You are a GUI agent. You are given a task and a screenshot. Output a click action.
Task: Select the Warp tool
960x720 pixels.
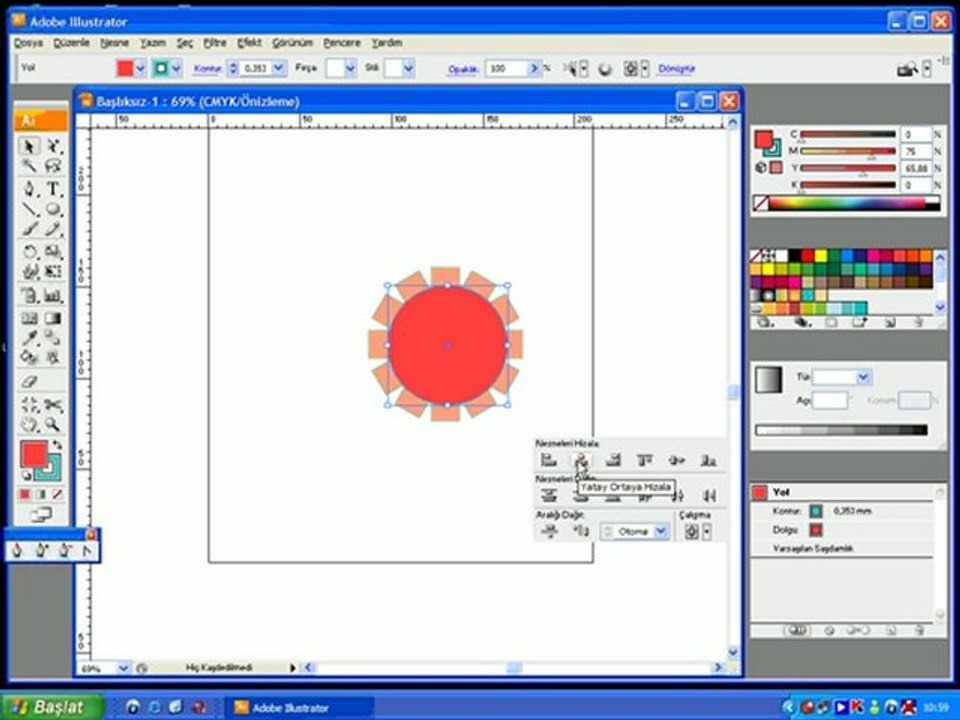(28, 271)
